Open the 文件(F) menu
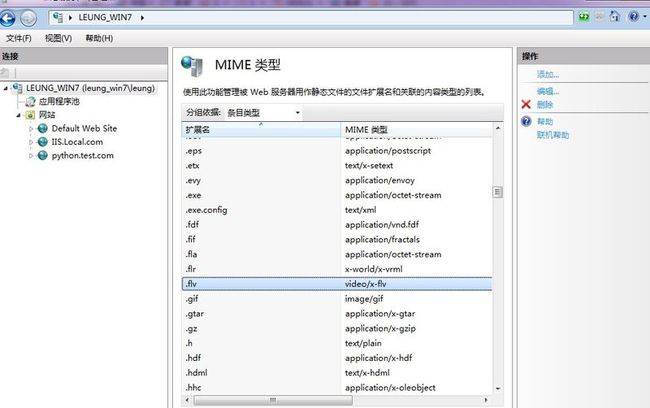650x408 pixels. [19, 38]
